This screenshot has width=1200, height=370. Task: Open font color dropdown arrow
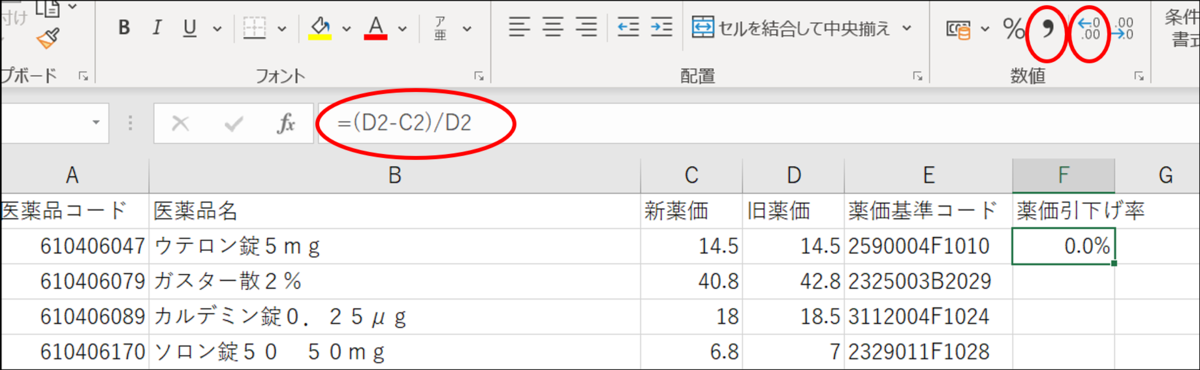[403, 28]
